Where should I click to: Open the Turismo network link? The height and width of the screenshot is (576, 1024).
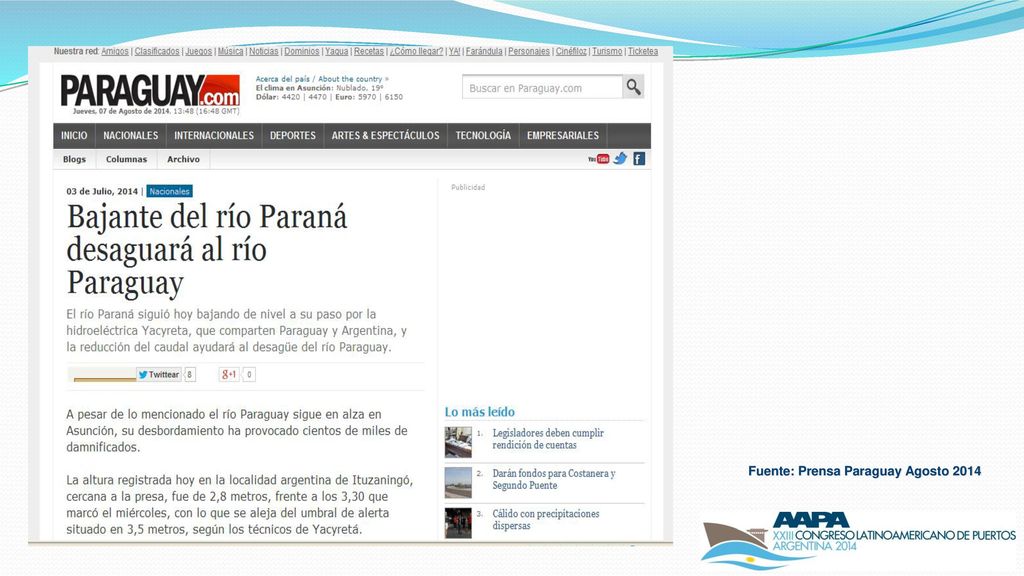coord(607,51)
